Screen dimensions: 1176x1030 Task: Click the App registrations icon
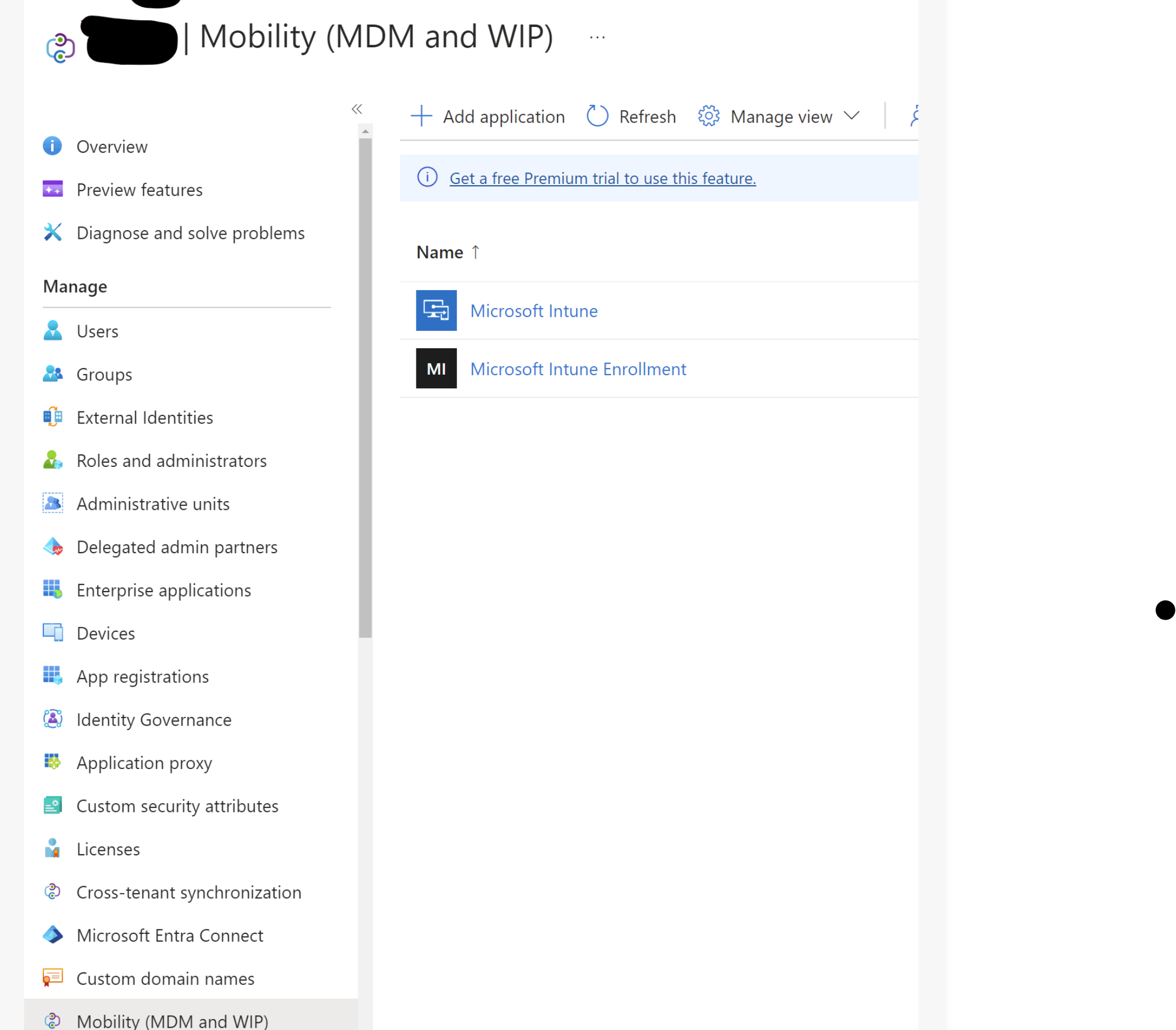(x=52, y=675)
